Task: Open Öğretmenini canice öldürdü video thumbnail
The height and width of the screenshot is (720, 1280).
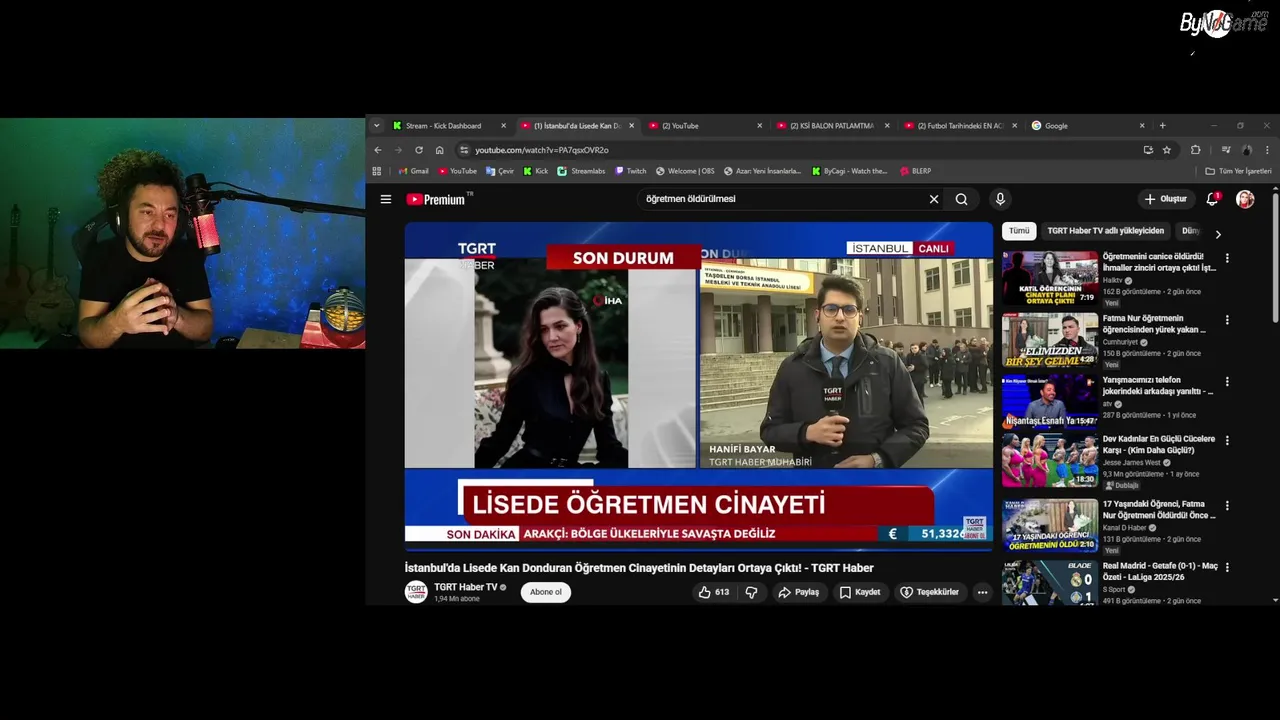Action: click(1050, 278)
